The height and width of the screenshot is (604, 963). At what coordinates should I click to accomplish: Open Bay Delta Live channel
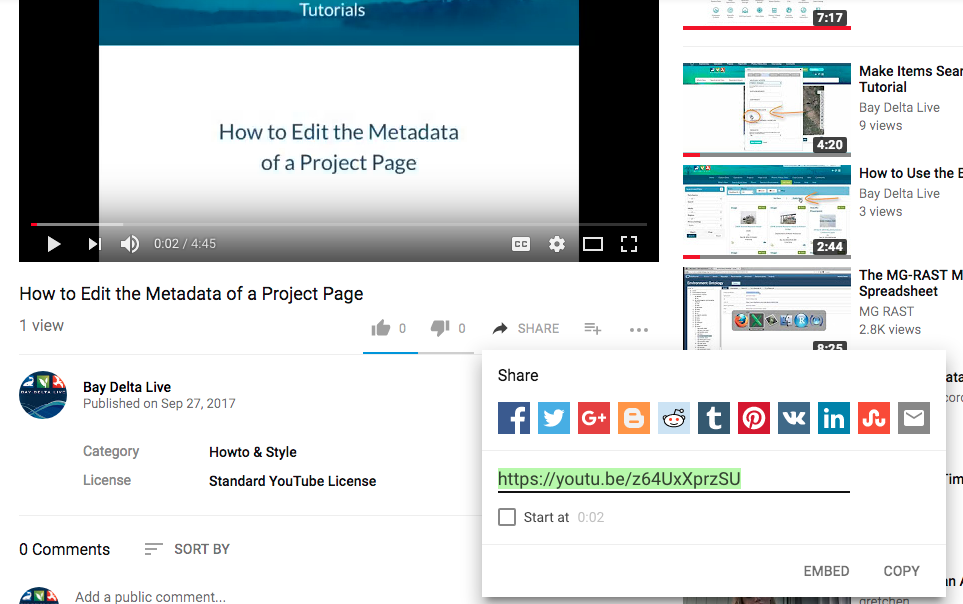[127, 387]
